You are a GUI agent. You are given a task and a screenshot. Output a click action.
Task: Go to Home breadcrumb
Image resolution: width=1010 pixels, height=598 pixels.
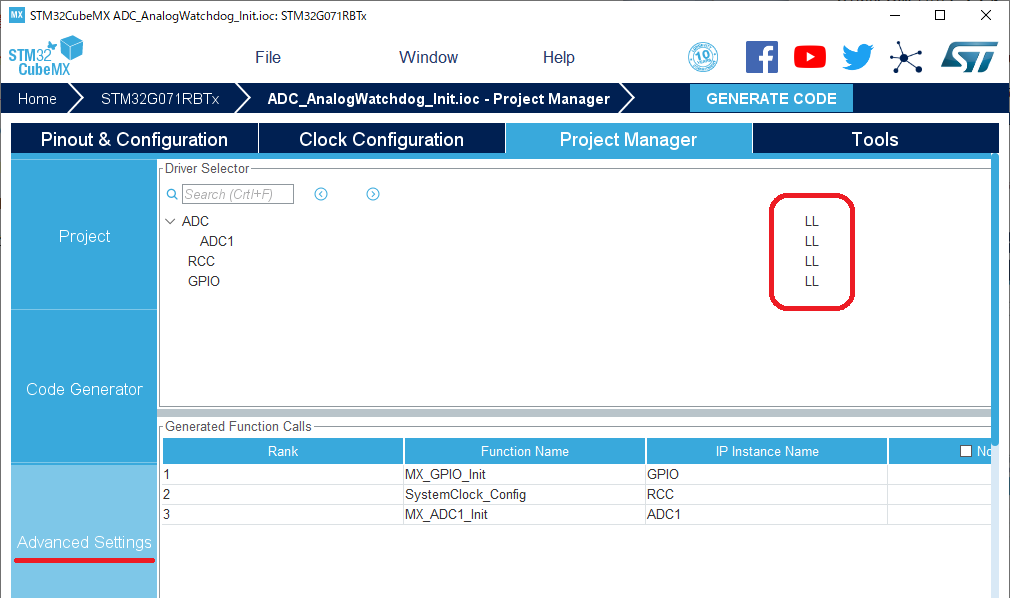[x=37, y=99]
